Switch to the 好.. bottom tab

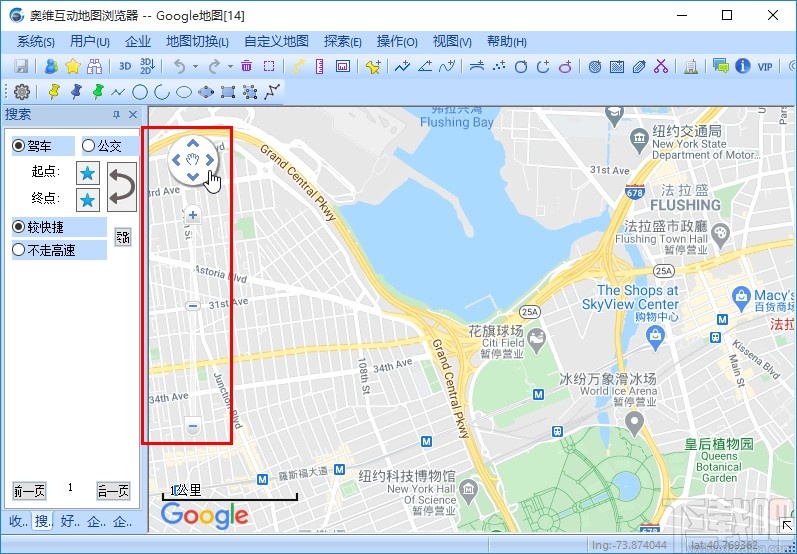70,521
